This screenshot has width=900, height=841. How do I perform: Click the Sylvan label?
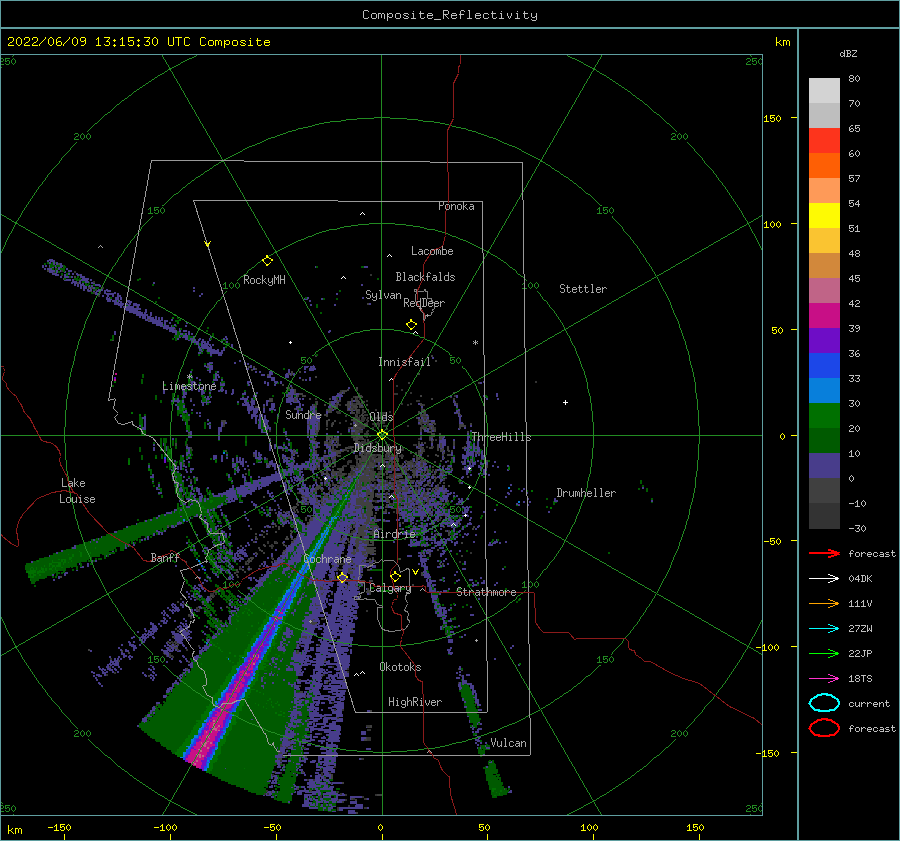point(383,295)
